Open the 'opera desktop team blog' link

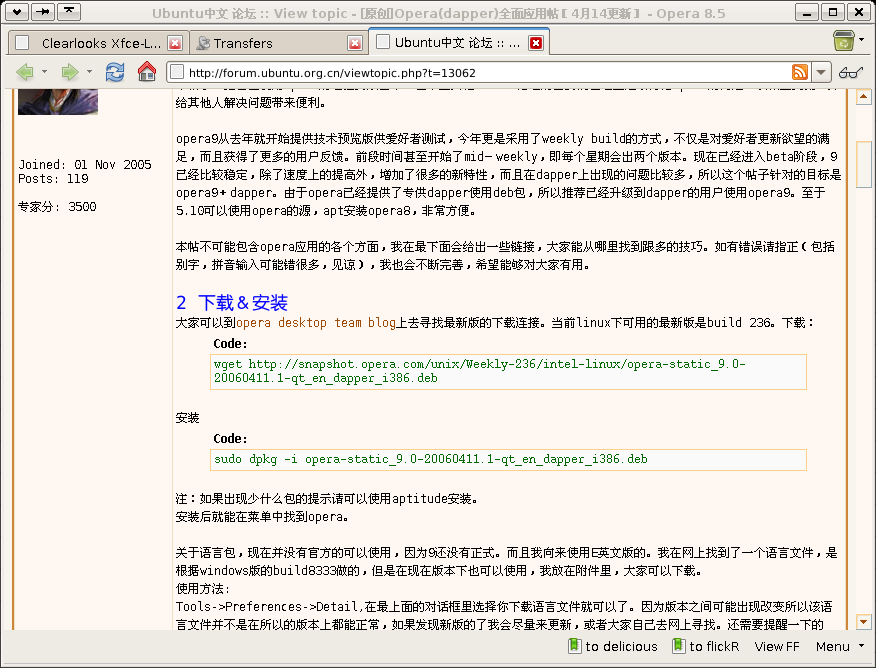316,322
